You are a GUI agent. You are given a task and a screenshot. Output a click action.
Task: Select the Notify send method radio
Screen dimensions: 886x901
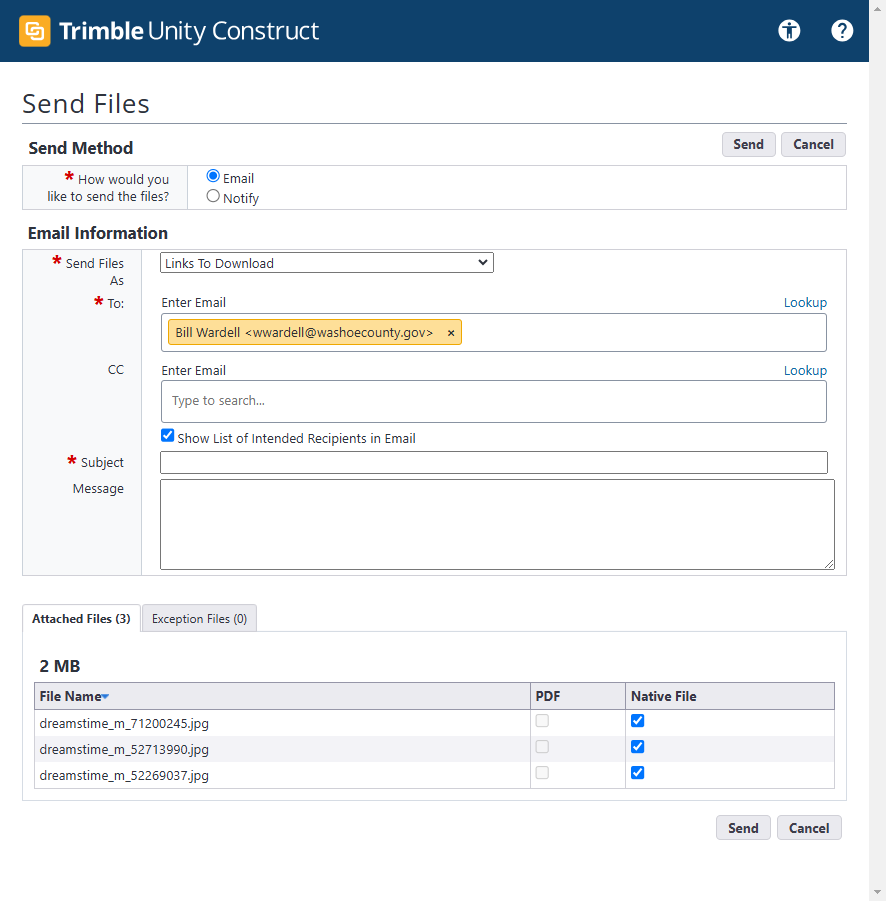(213, 196)
